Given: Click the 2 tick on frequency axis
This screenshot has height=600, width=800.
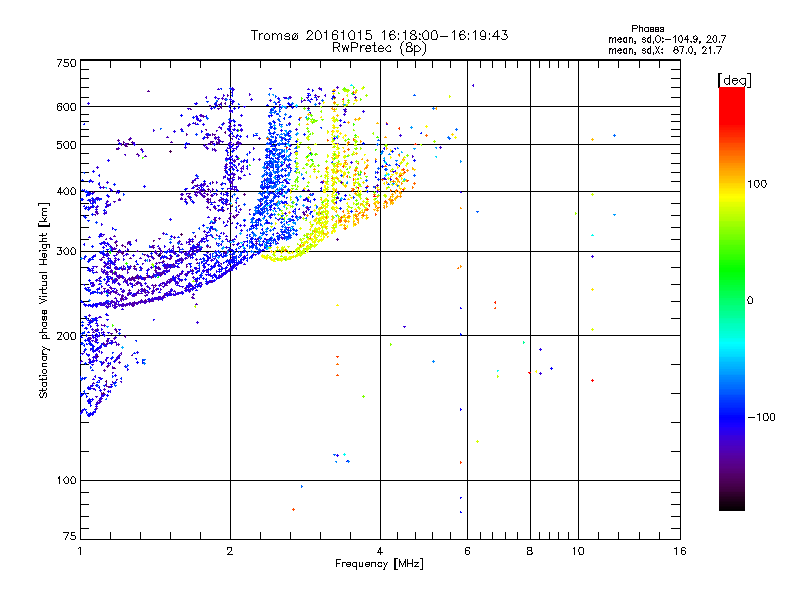Looking at the screenshot, I should [x=230, y=551].
